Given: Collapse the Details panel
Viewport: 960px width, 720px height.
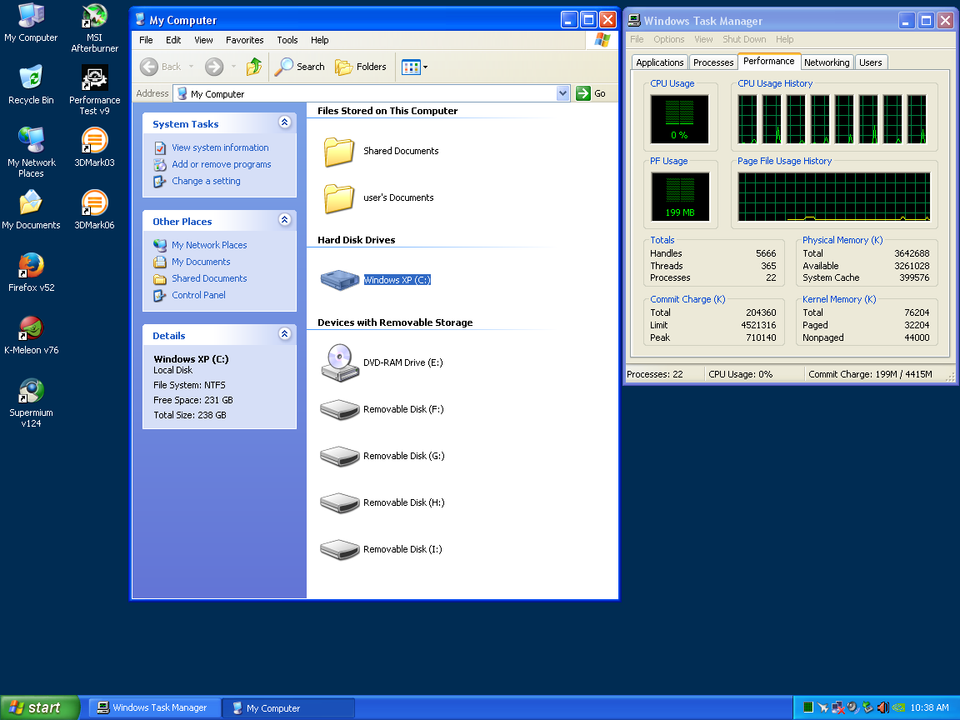Looking at the screenshot, I should pyautogui.click(x=284, y=335).
